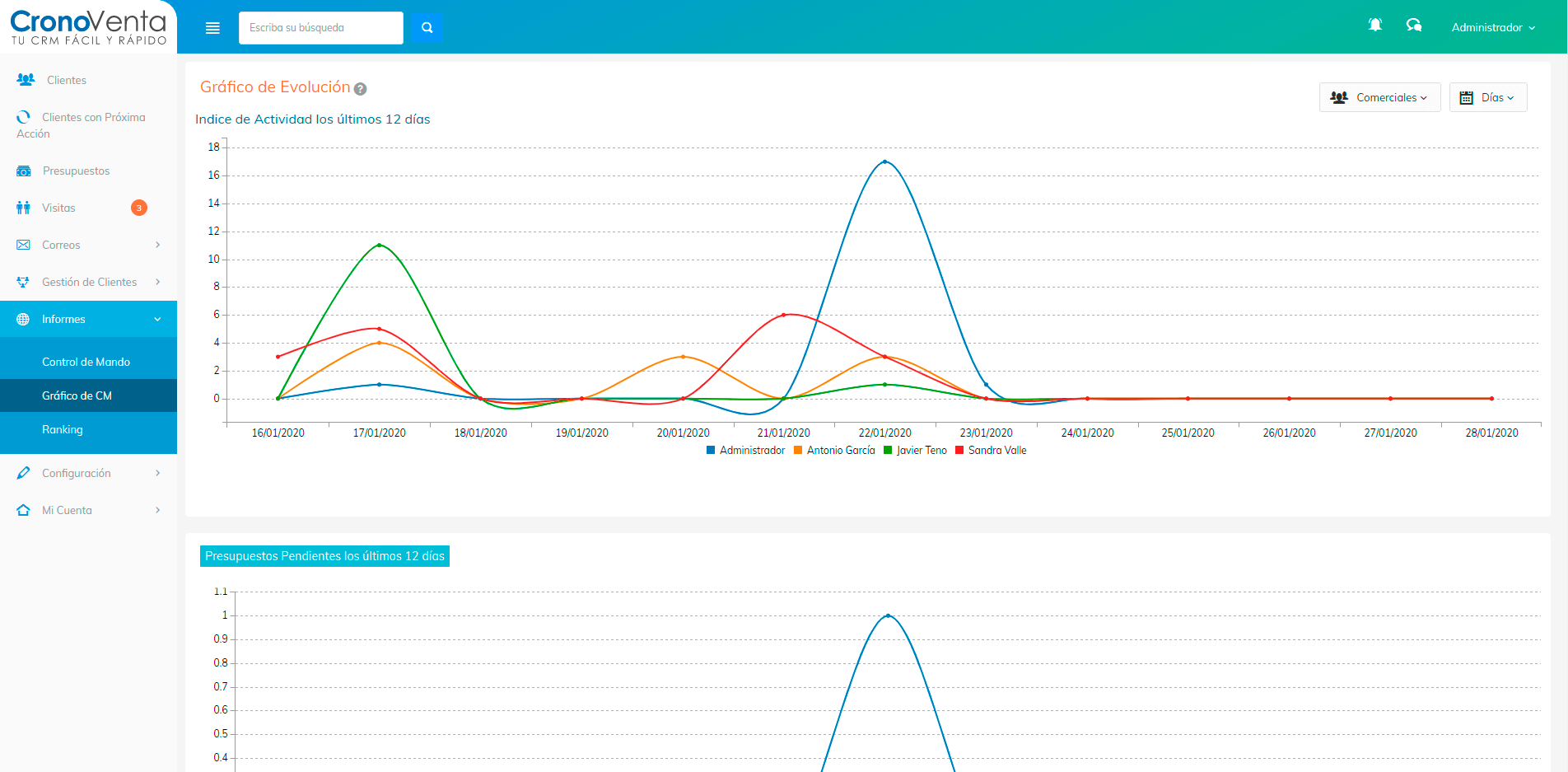The image size is (1568, 772).
Task: Click the Clientes people icon
Action: pyautogui.click(x=26, y=79)
